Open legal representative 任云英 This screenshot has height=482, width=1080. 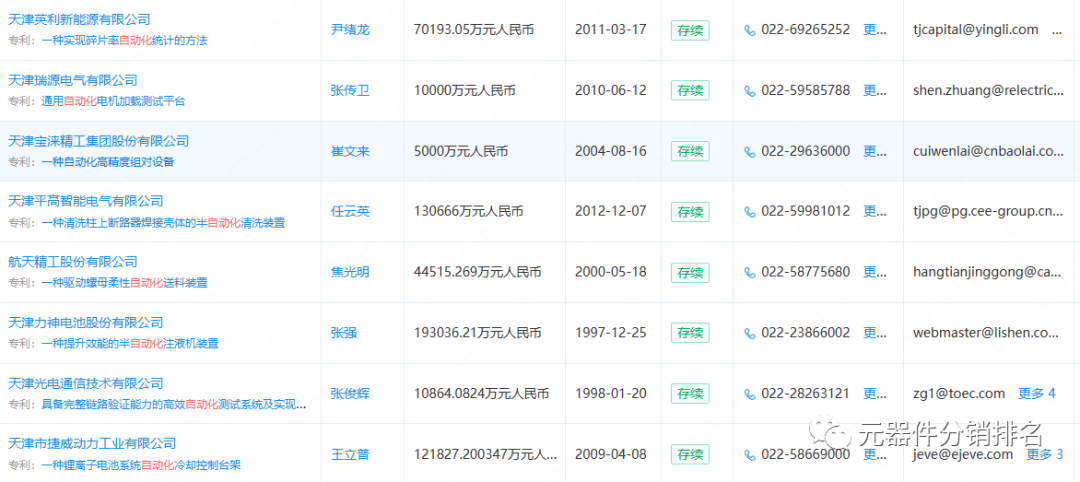coord(351,211)
